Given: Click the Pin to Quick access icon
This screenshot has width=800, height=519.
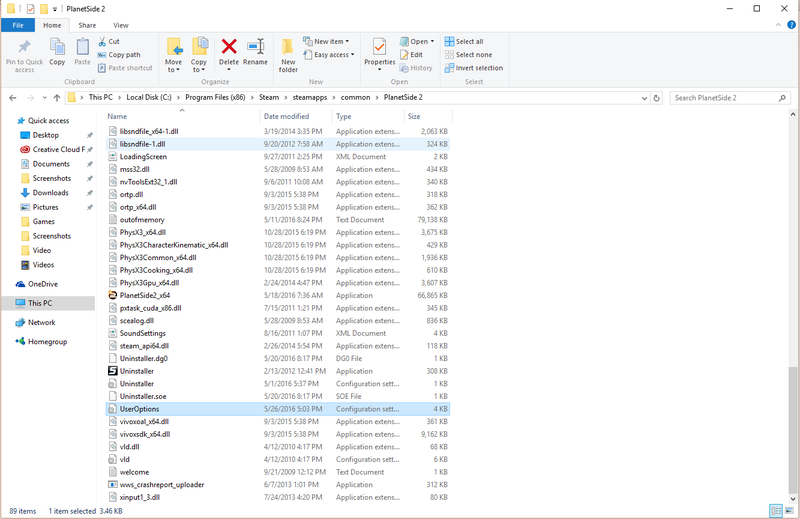Looking at the screenshot, I should click(24, 47).
